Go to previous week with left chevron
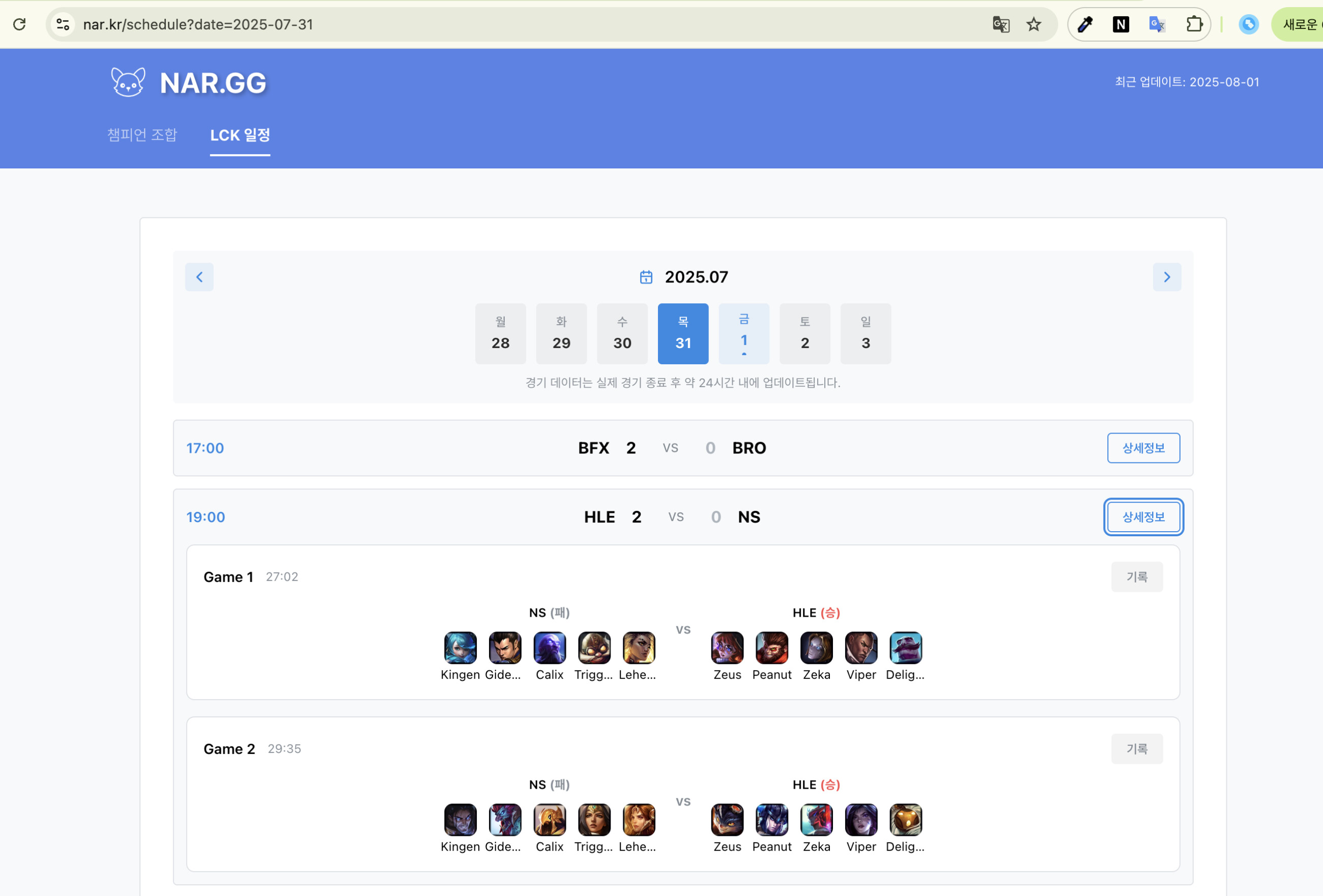 [199, 277]
